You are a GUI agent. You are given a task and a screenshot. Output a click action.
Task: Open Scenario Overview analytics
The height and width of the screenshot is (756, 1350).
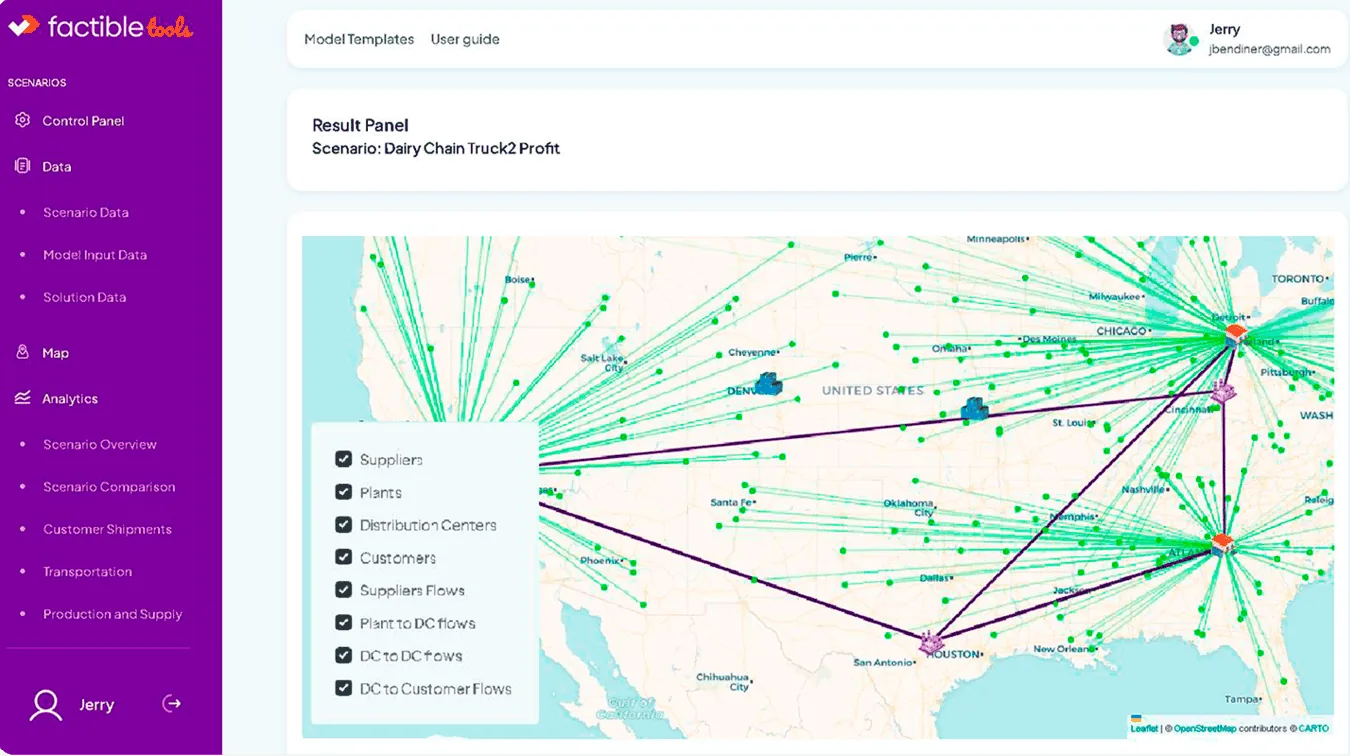[100, 445]
